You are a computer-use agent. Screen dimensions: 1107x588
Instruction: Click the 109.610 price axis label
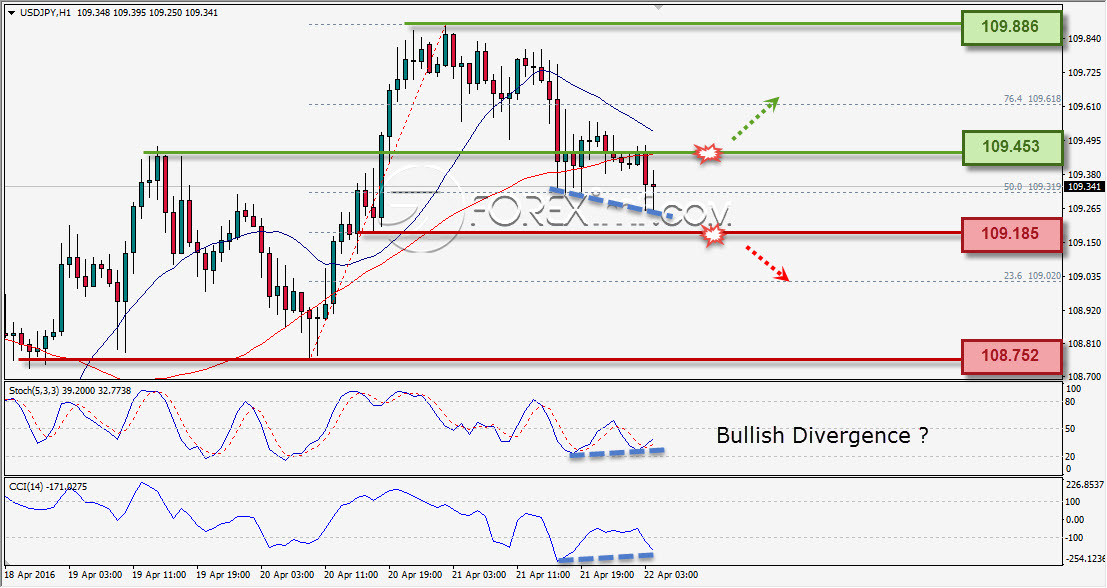coord(1084,107)
